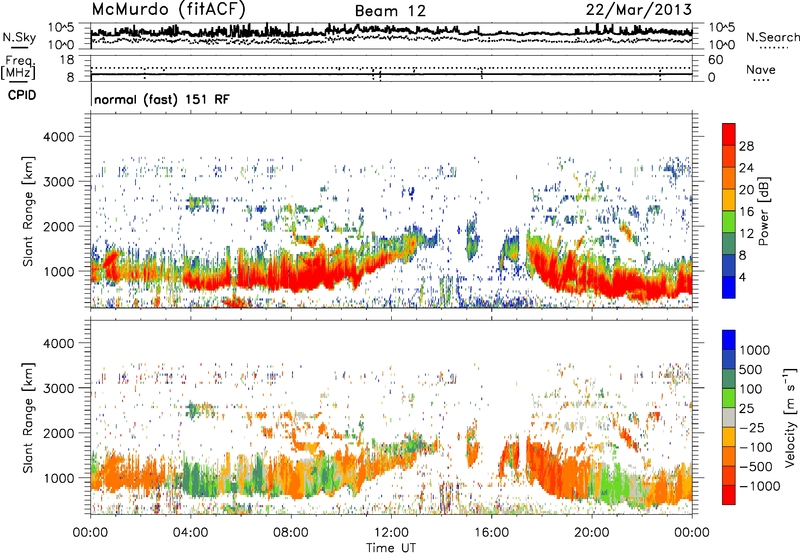The width and height of the screenshot is (800, 554).
Task: Click the '20:00' time axis label
Action: click(x=591, y=533)
